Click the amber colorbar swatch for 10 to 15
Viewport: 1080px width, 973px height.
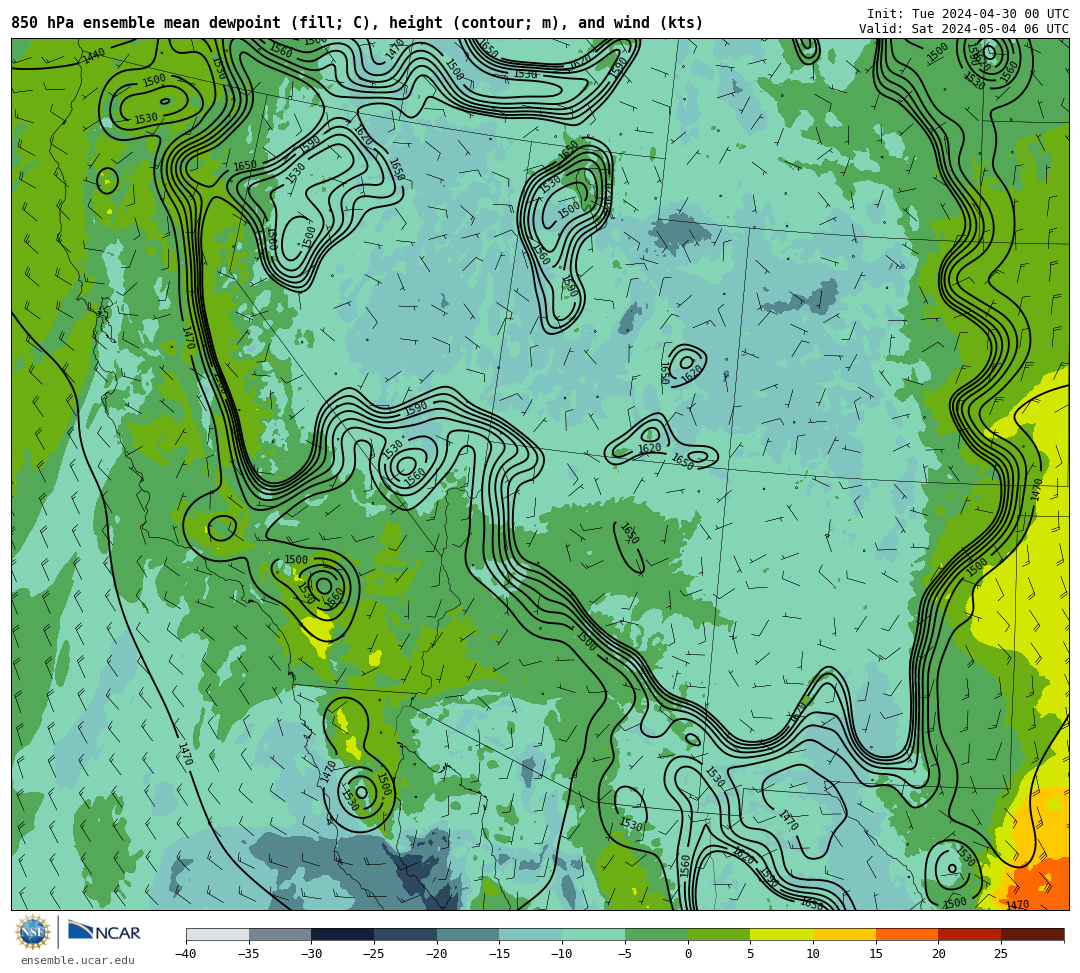coord(844,934)
